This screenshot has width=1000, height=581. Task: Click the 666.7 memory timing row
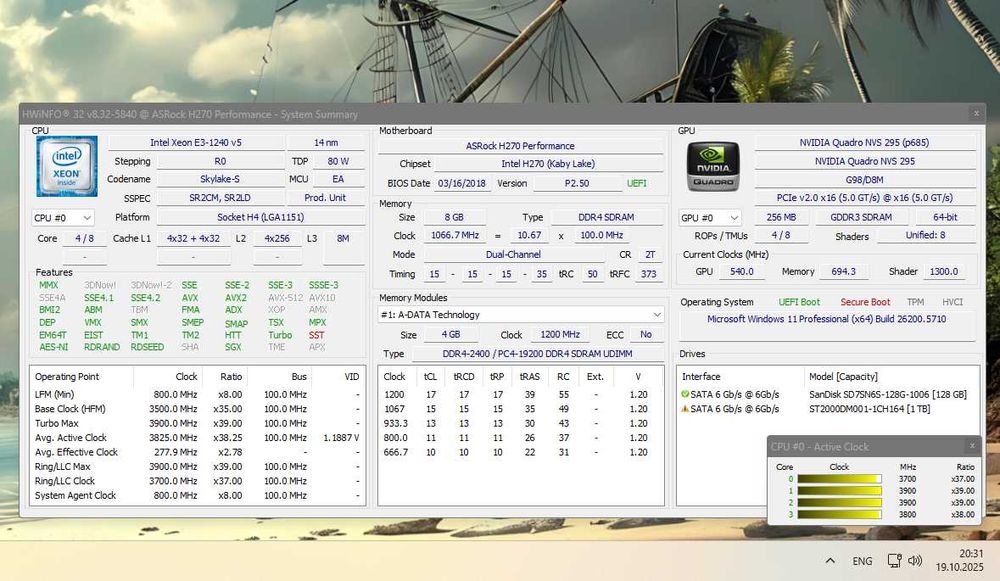520,452
